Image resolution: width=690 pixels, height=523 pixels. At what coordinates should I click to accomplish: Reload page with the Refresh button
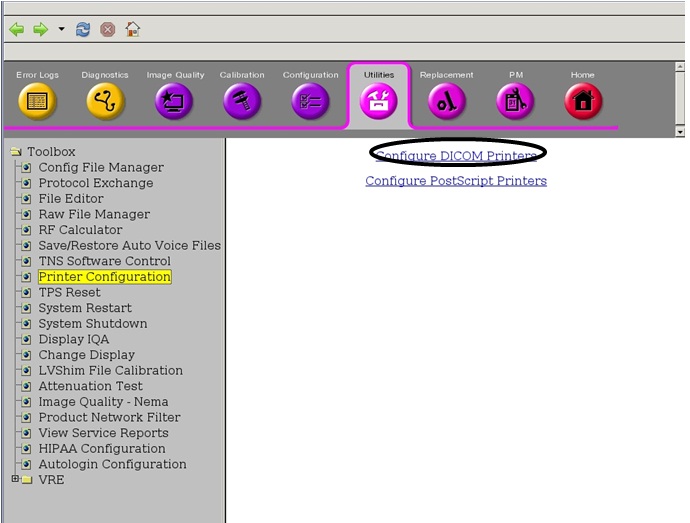point(83,29)
